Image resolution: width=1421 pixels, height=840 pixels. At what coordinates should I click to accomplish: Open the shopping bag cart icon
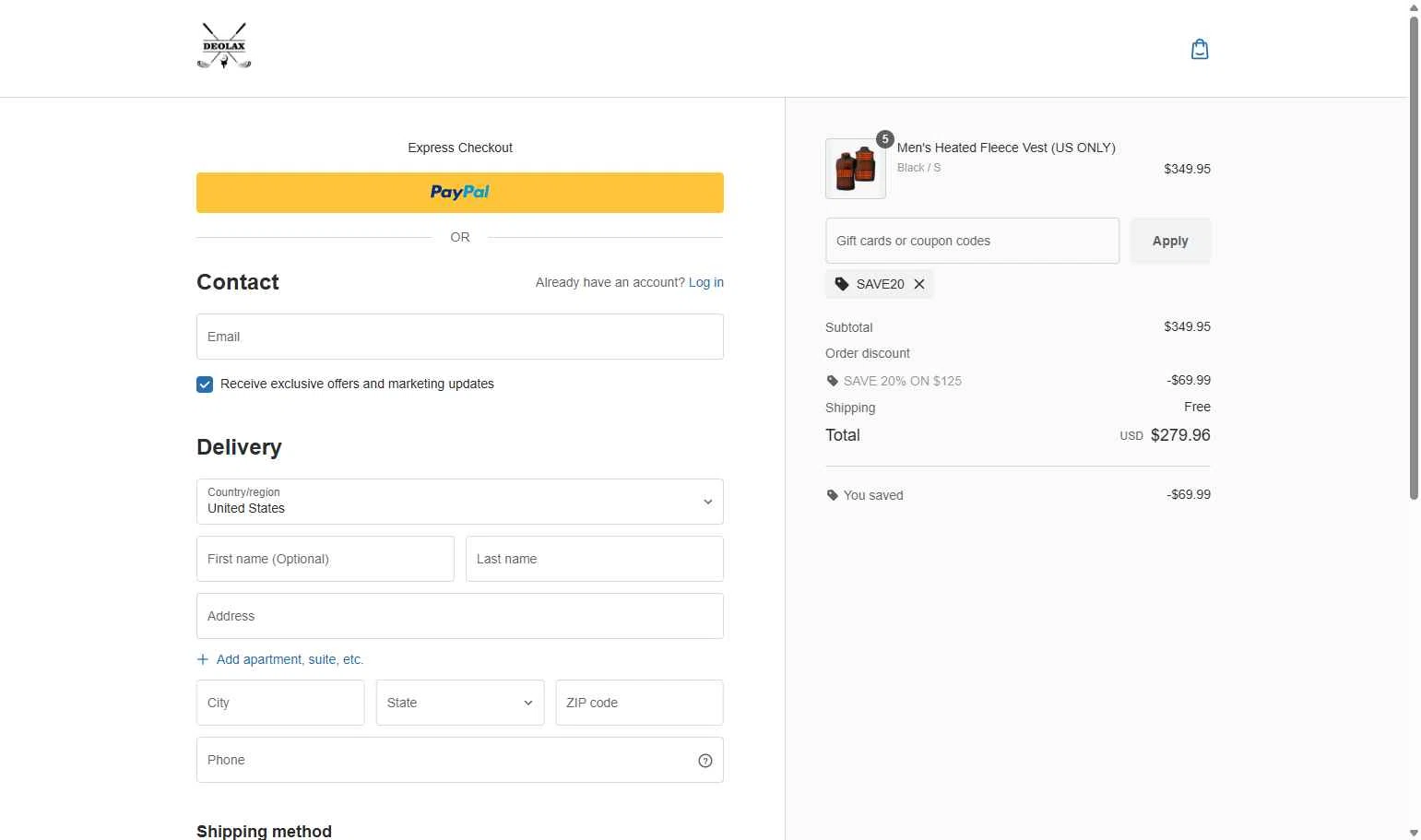point(1200,49)
